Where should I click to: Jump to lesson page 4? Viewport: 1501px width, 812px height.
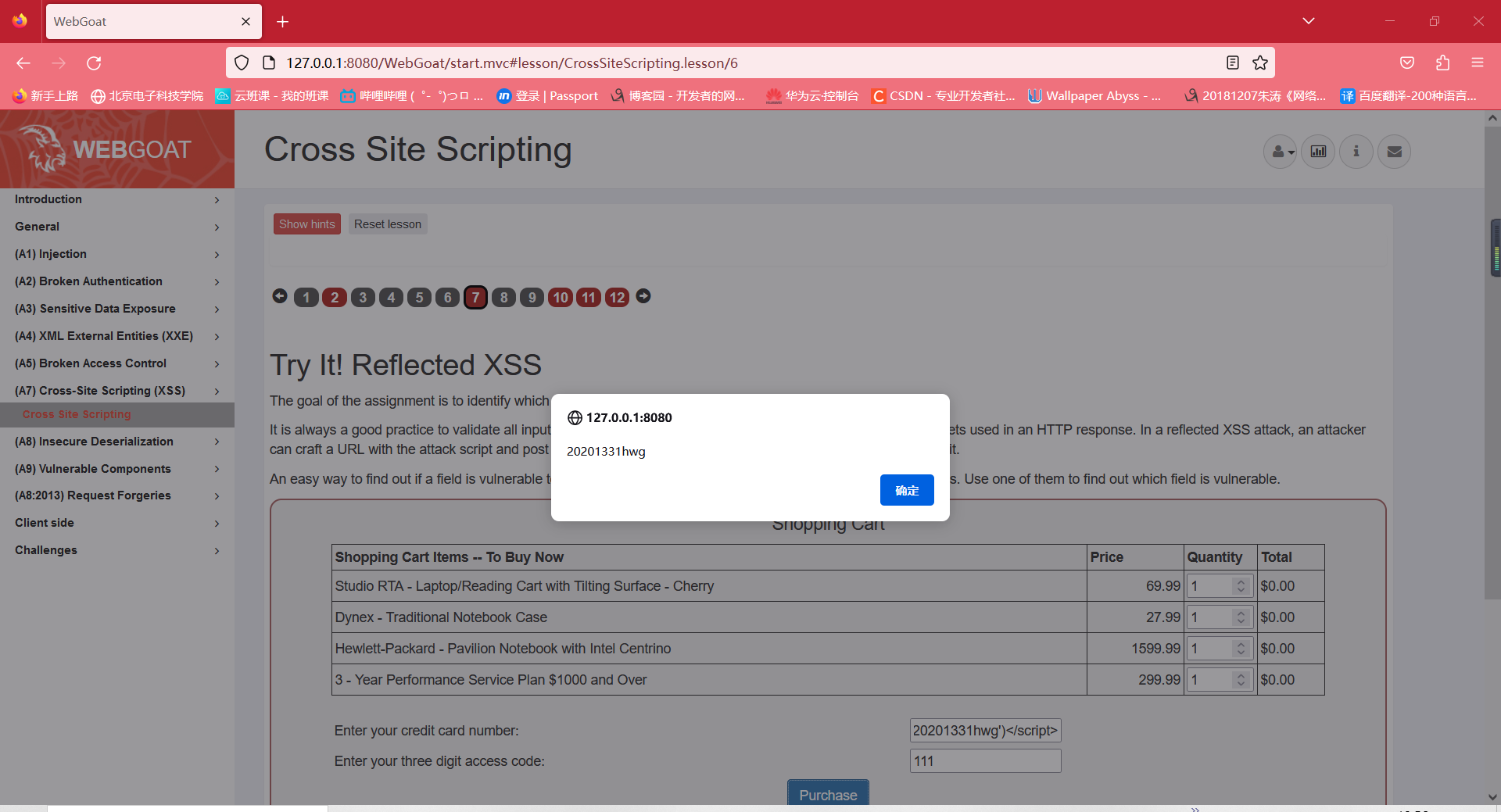391,298
